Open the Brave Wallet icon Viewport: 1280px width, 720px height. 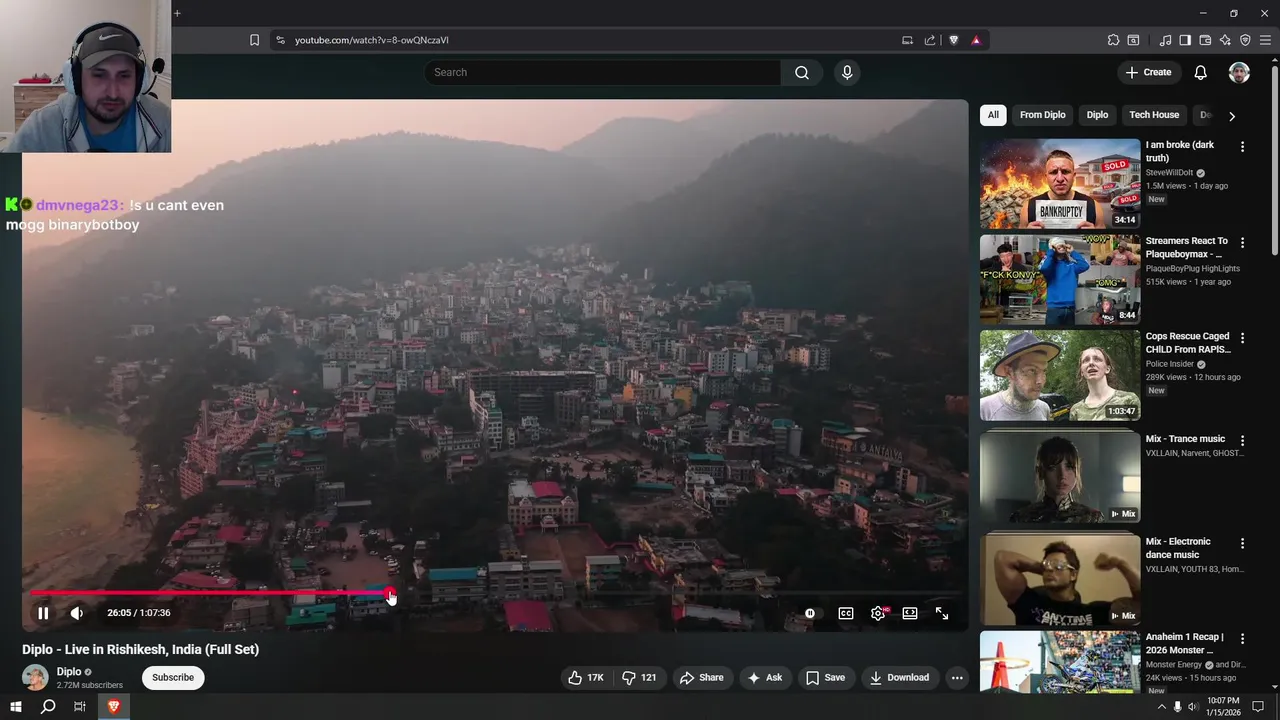1205,40
